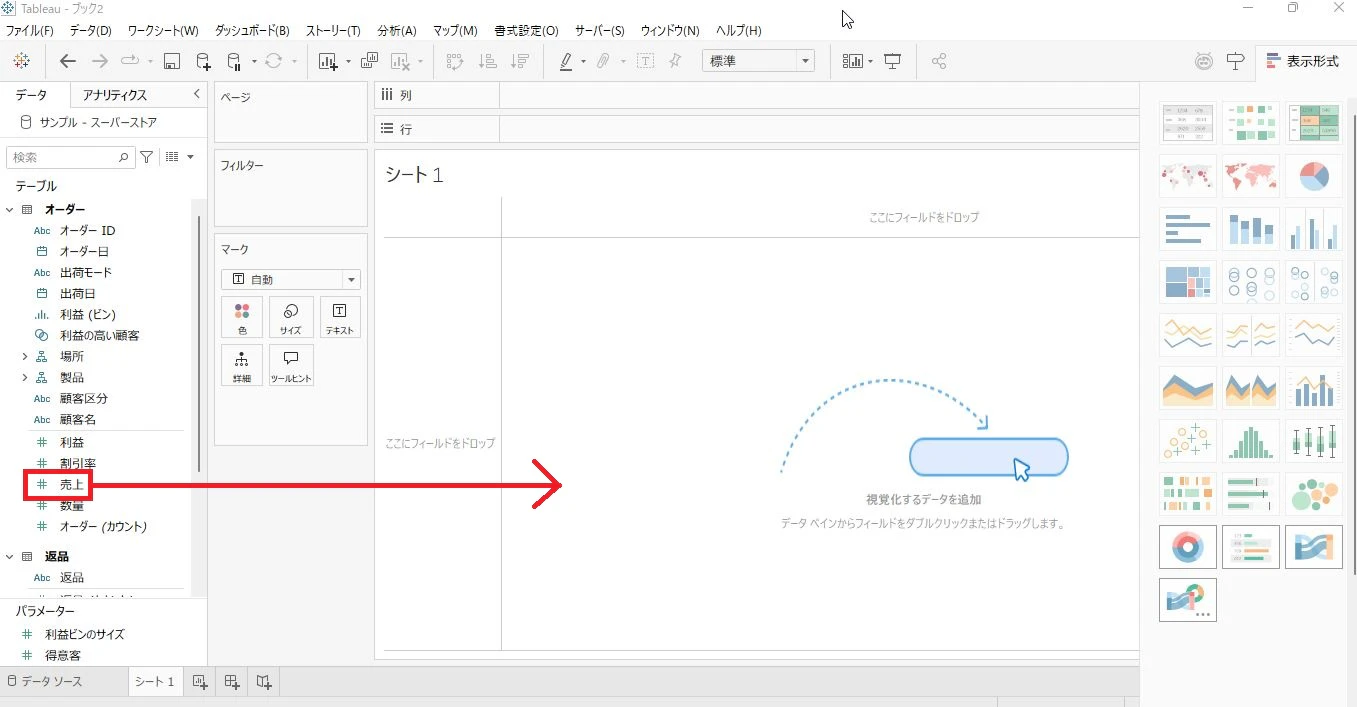Choose the treemap chart in Show Me
Image resolution: width=1357 pixels, height=707 pixels.
click(1188, 281)
